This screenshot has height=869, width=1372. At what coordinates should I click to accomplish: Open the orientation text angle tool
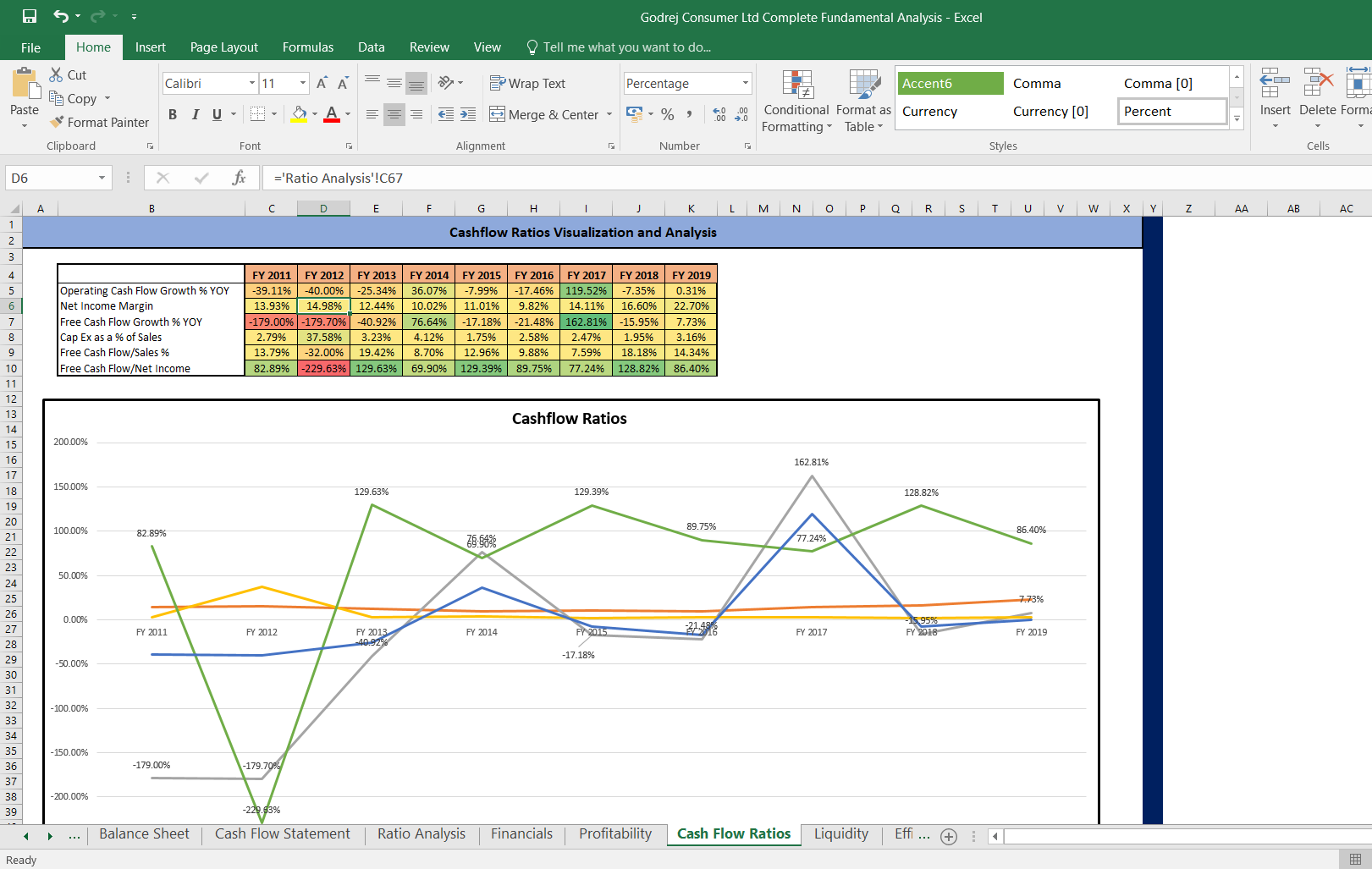(446, 82)
